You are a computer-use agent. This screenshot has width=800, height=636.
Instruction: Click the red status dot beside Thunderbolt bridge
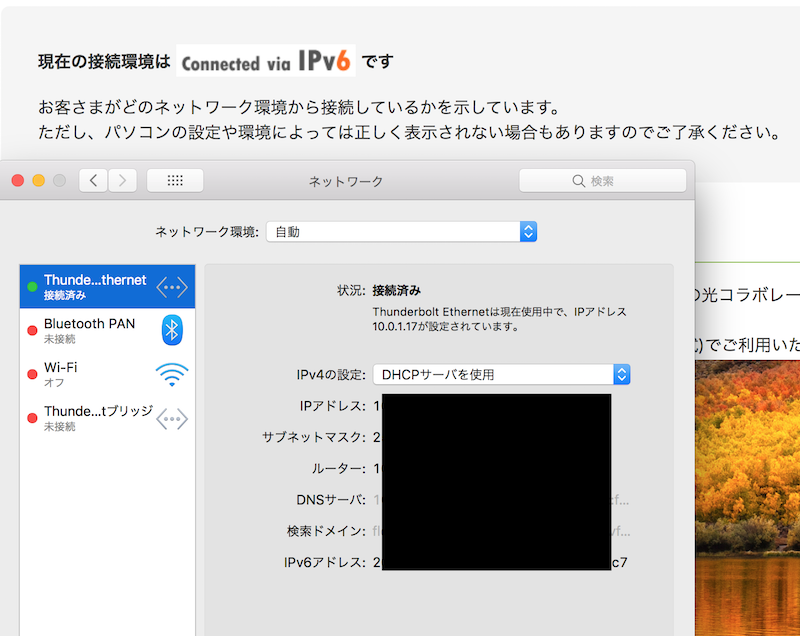(32, 418)
